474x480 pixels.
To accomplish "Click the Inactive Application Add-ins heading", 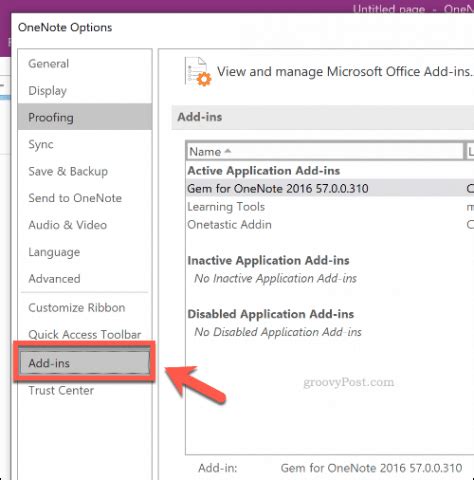I will tap(268, 260).
